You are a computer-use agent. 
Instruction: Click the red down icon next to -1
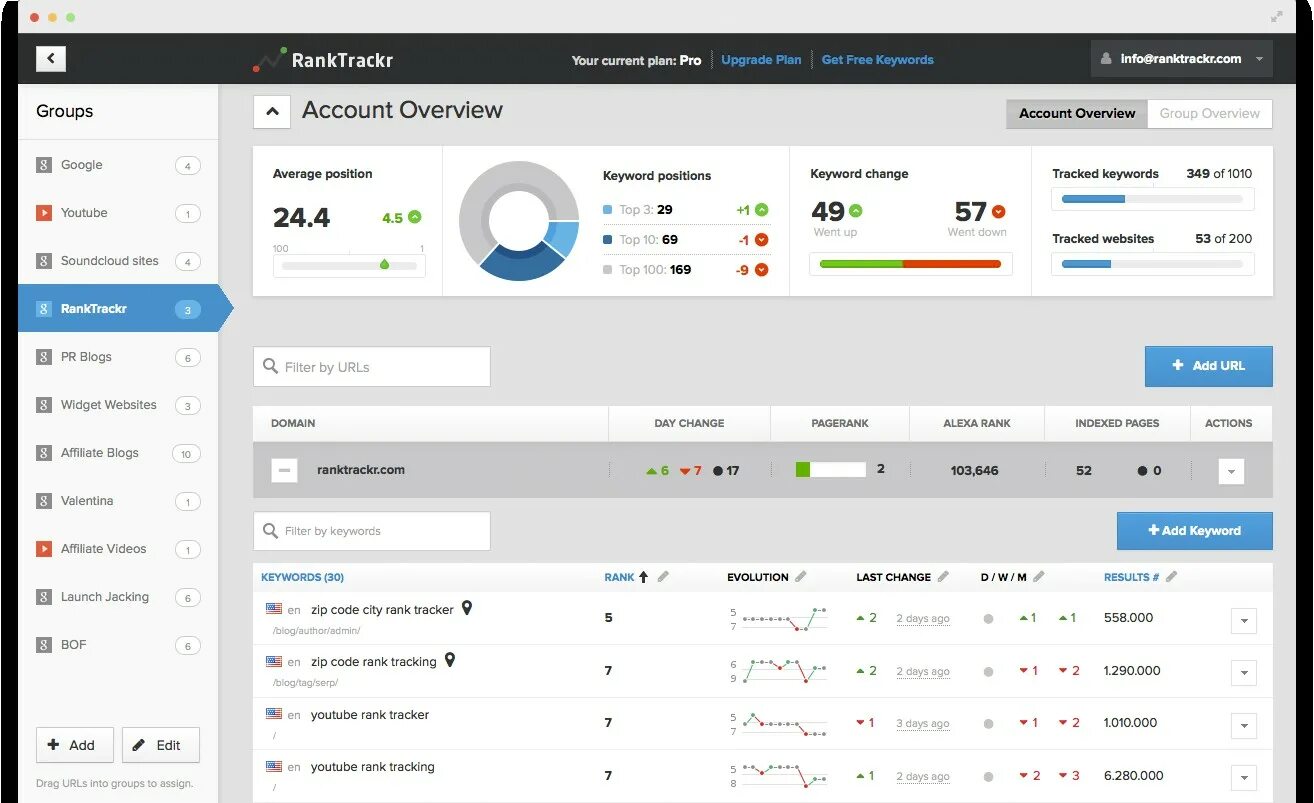pyautogui.click(x=762, y=240)
